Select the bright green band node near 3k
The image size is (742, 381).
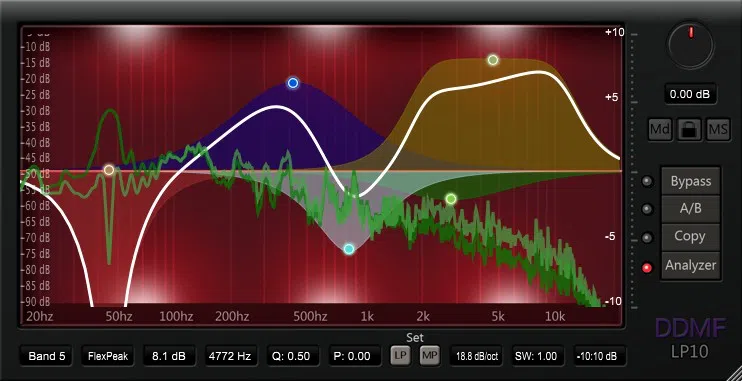pos(451,199)
